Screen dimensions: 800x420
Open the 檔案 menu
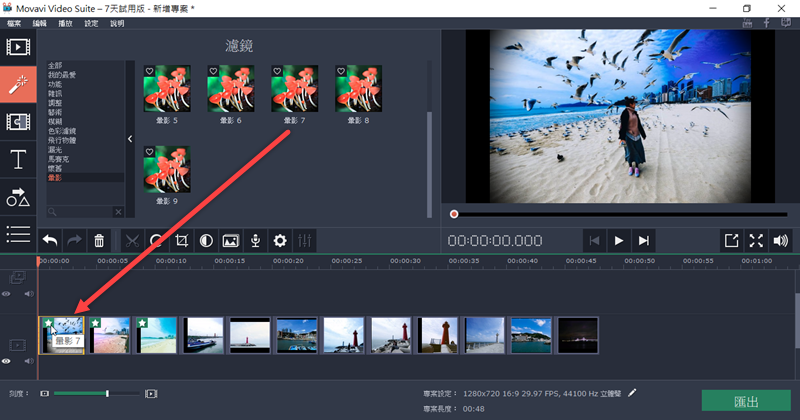click(x=15, y=22)
